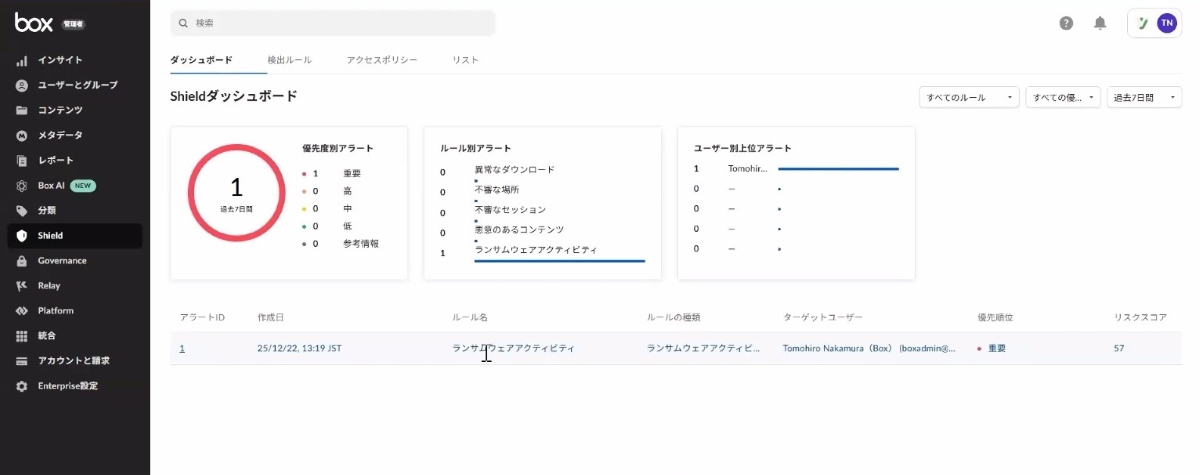Open the notifications bell icon
The width and height of the screenshot is (1200, 475).
[1100, 23]
